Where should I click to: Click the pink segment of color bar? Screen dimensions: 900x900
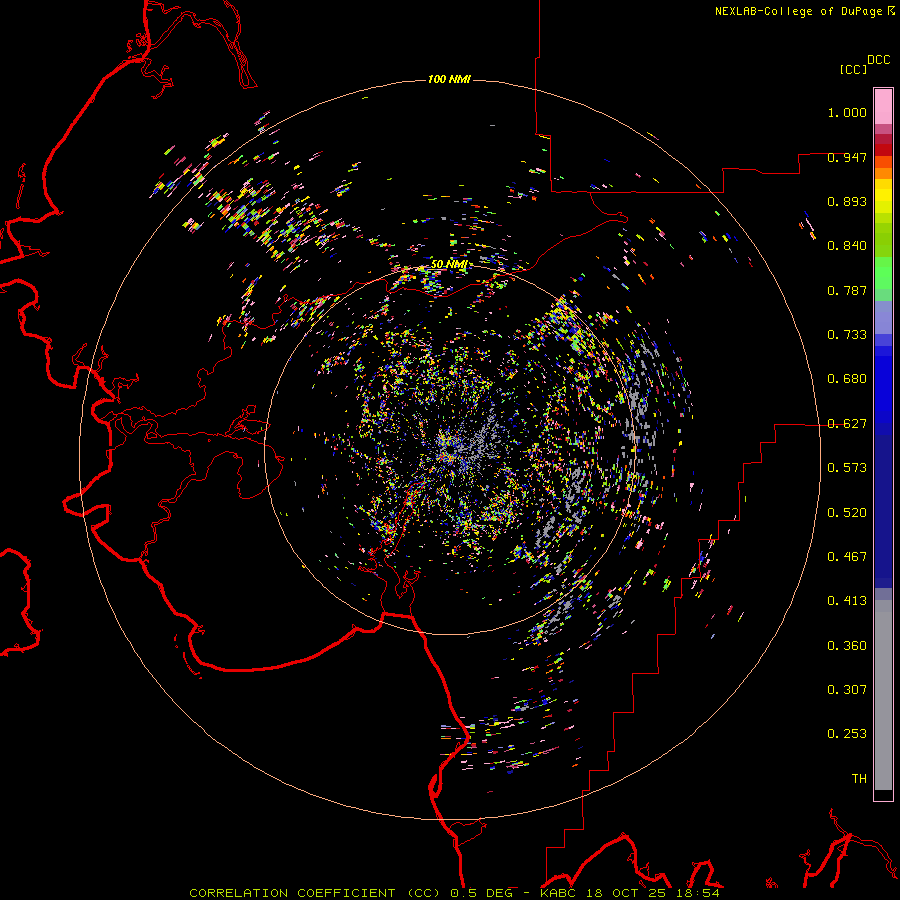[883, 106]
